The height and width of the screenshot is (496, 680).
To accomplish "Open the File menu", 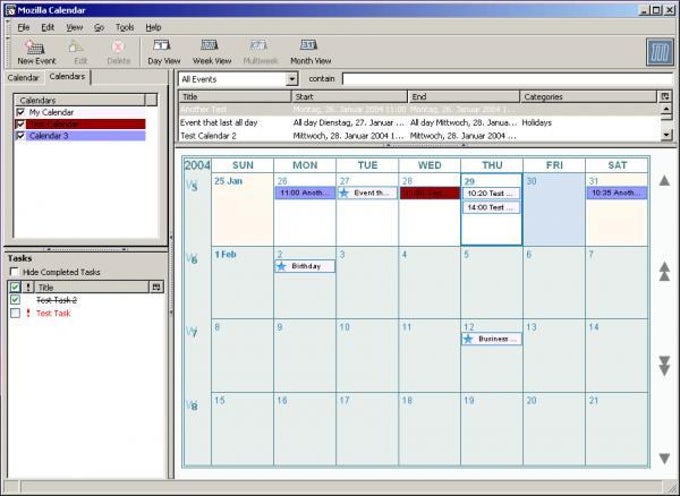I will click(x=23, y=27).
